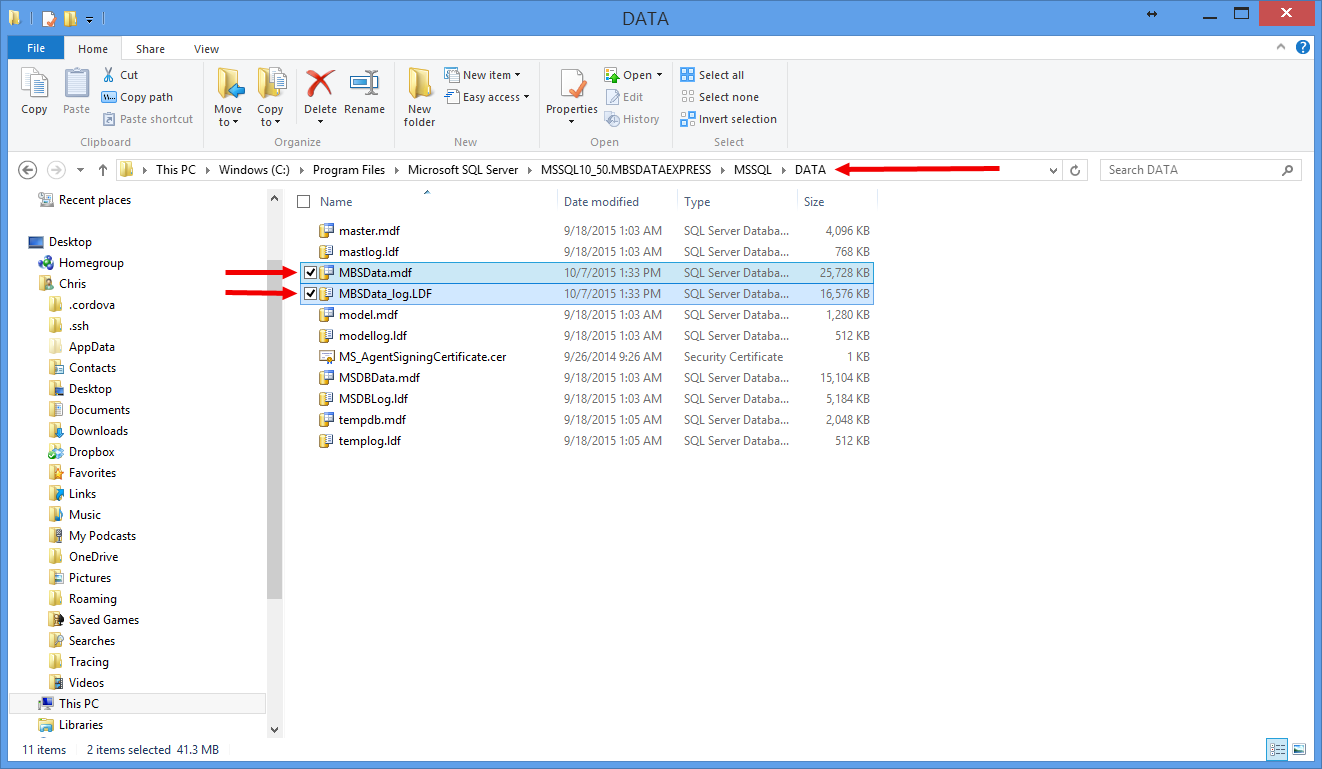Open Quick Access Toolbar customize dropdown

coord(90,19)
